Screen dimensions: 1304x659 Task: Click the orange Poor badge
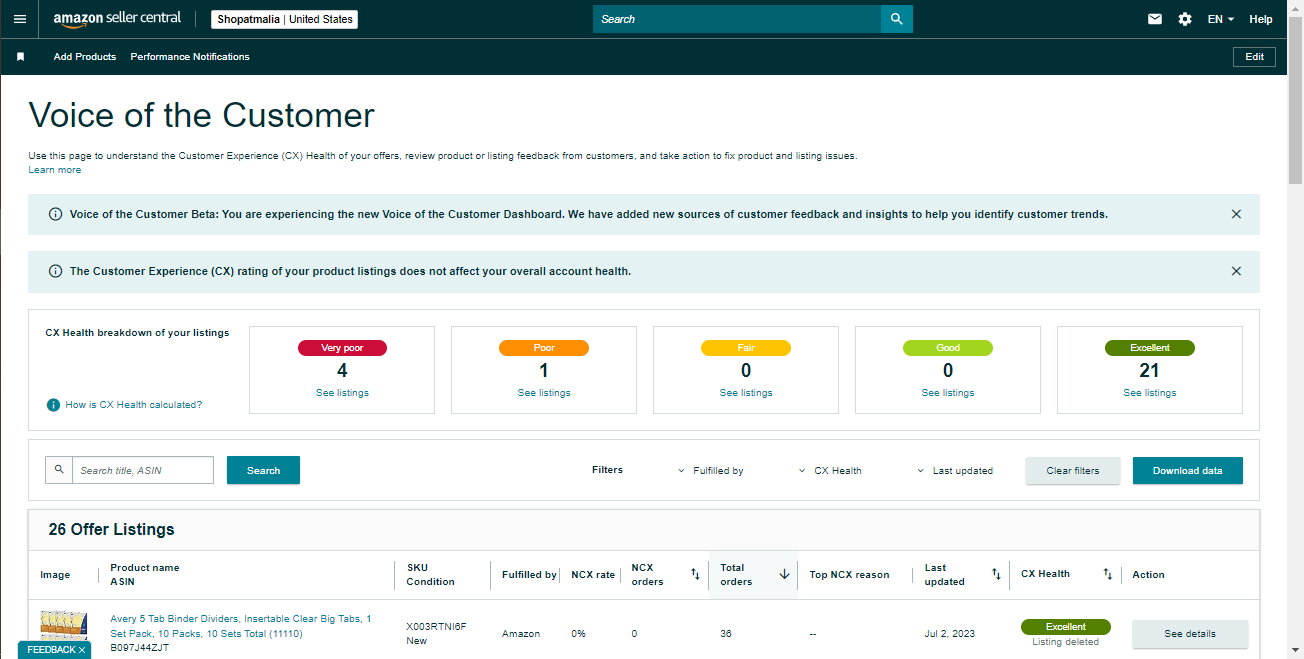[544, 348]
